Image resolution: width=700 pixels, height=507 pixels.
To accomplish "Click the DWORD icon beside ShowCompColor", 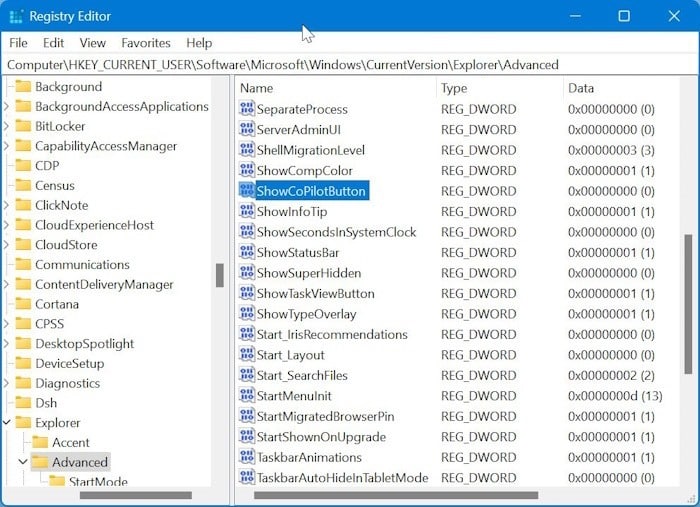I will (x=247, y=170).
